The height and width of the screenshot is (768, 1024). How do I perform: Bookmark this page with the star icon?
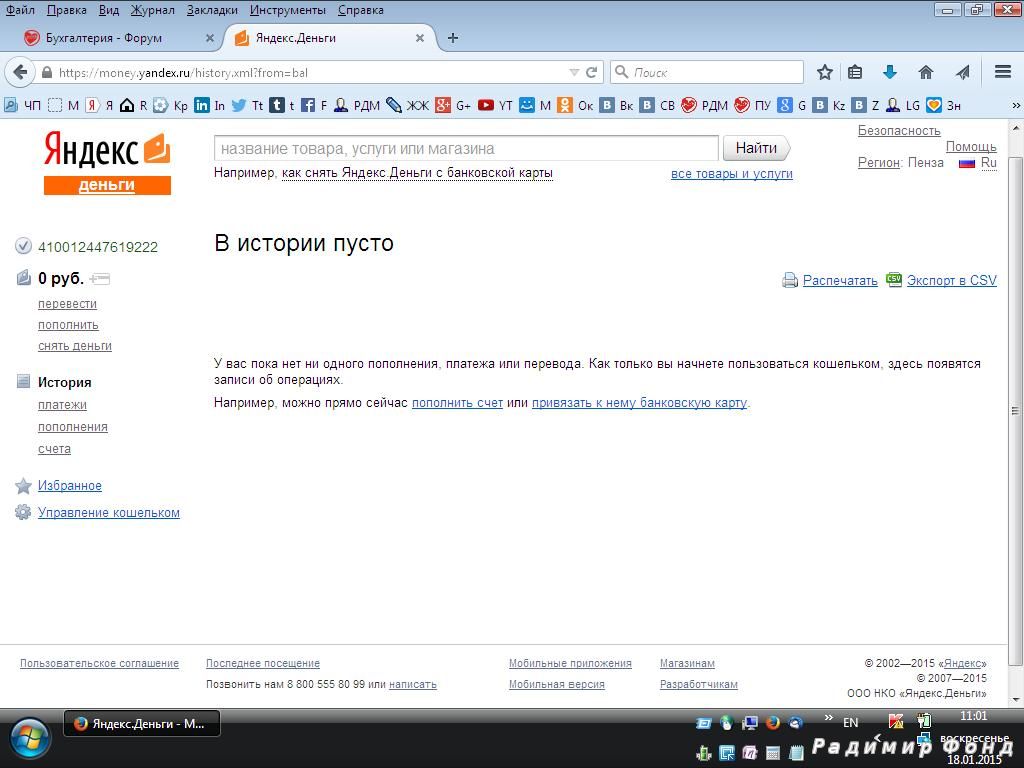click(825, 72)
